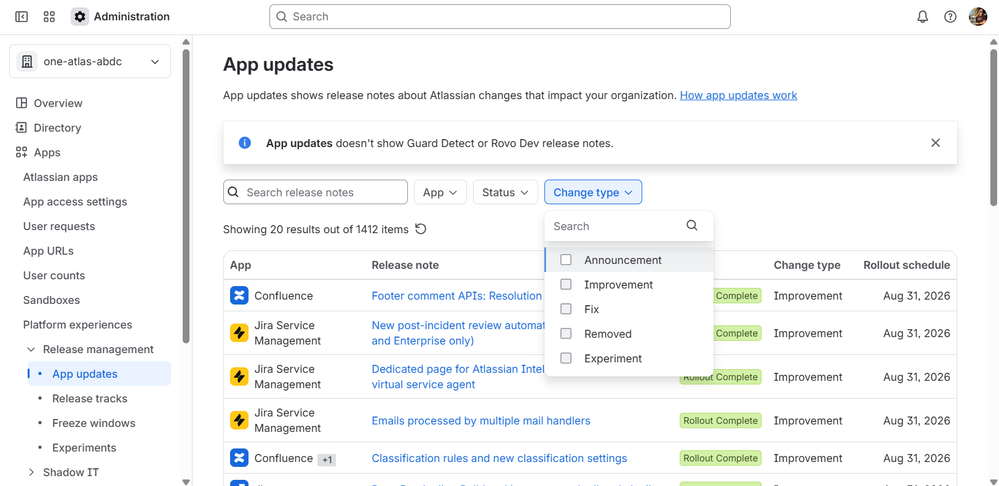
Task: Open App URLs page
Action: pos(48,251)
